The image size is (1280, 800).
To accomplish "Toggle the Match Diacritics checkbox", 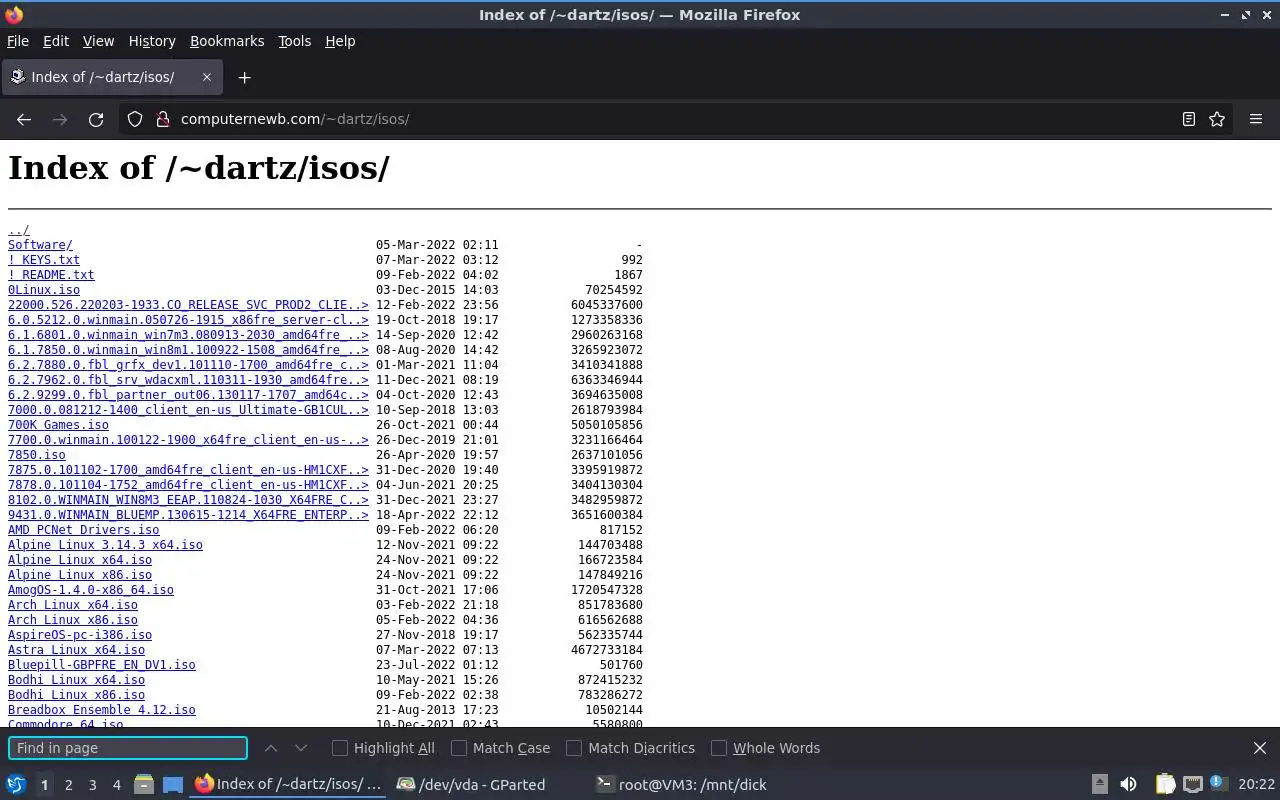I will click(574, 748).
